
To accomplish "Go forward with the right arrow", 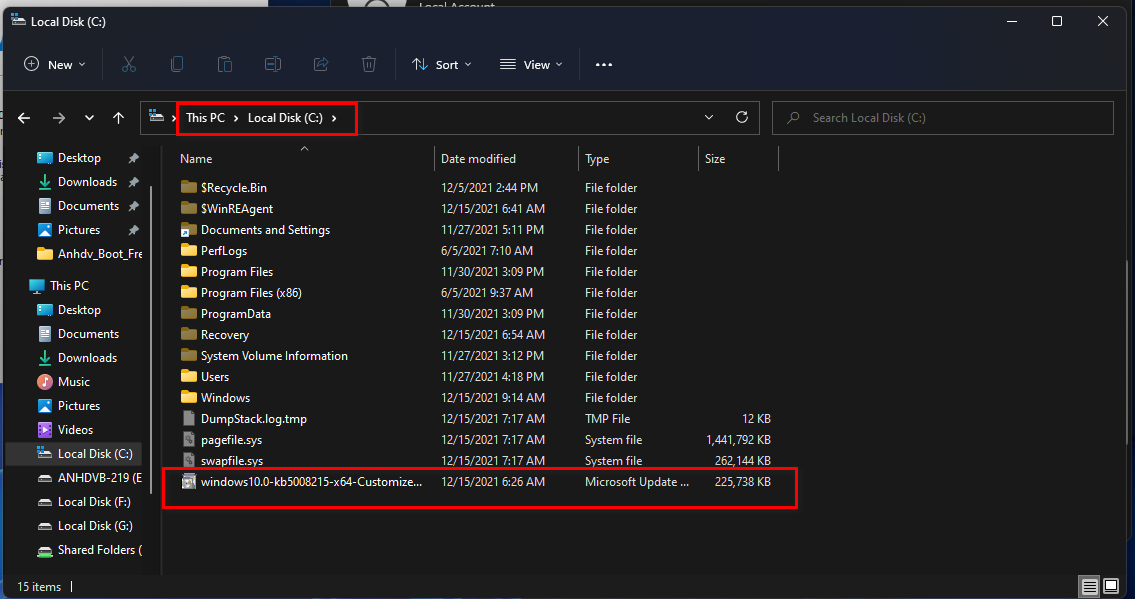I will (x=59, y=118).
